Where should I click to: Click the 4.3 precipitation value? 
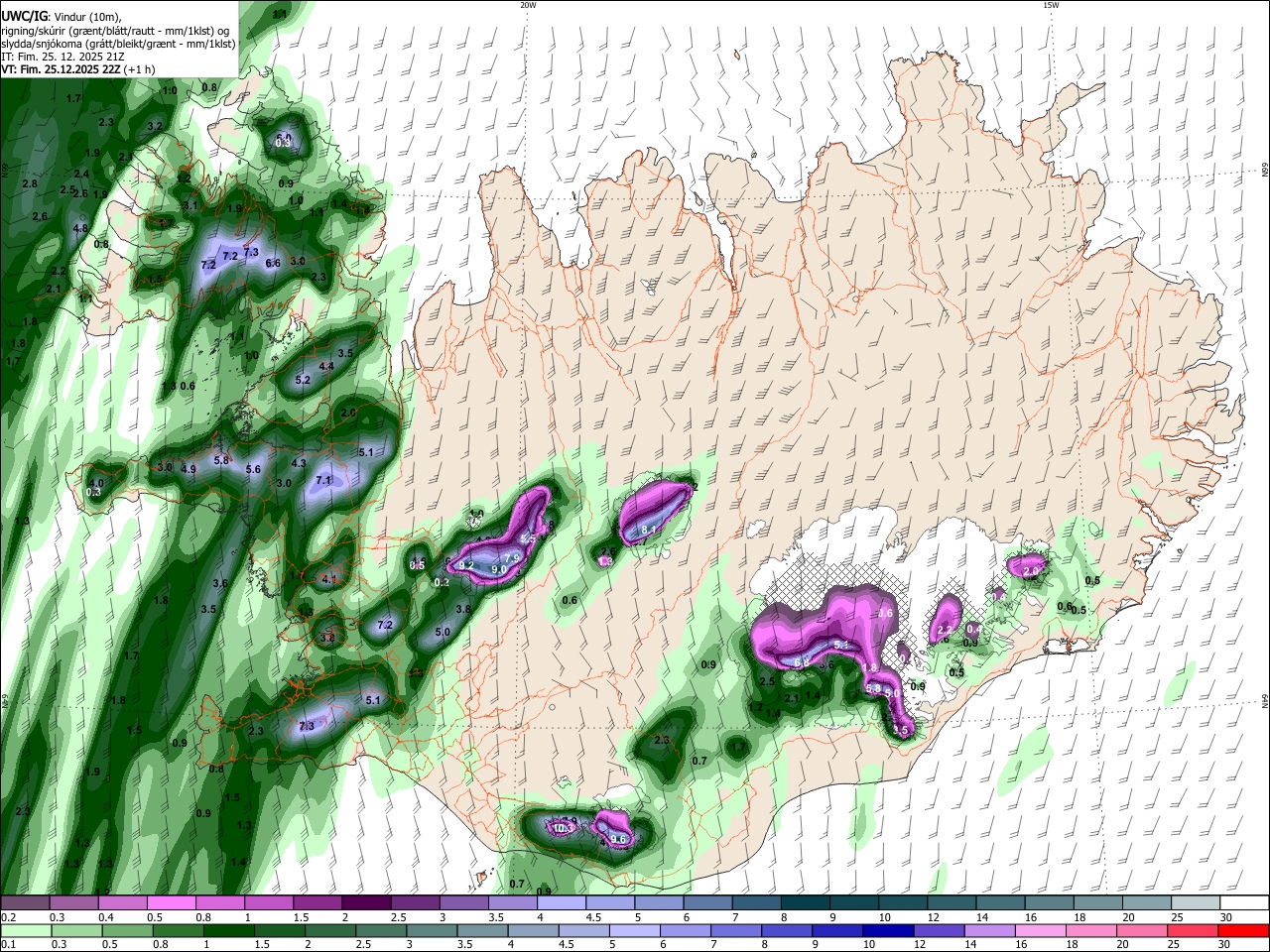coord(299,463)
